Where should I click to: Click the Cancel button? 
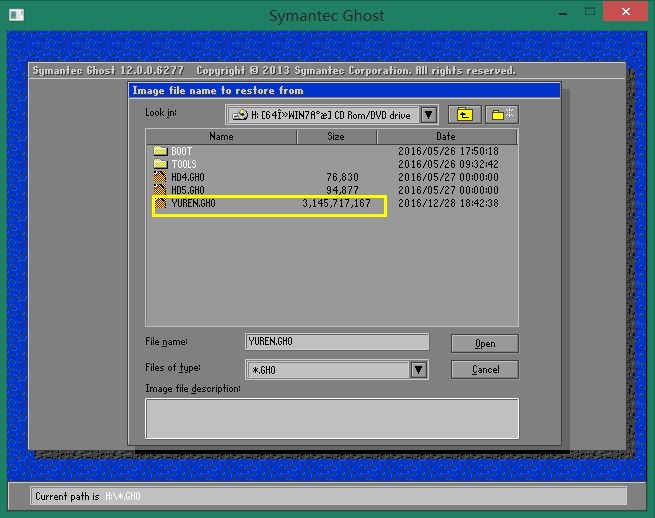tap(485, 370)
